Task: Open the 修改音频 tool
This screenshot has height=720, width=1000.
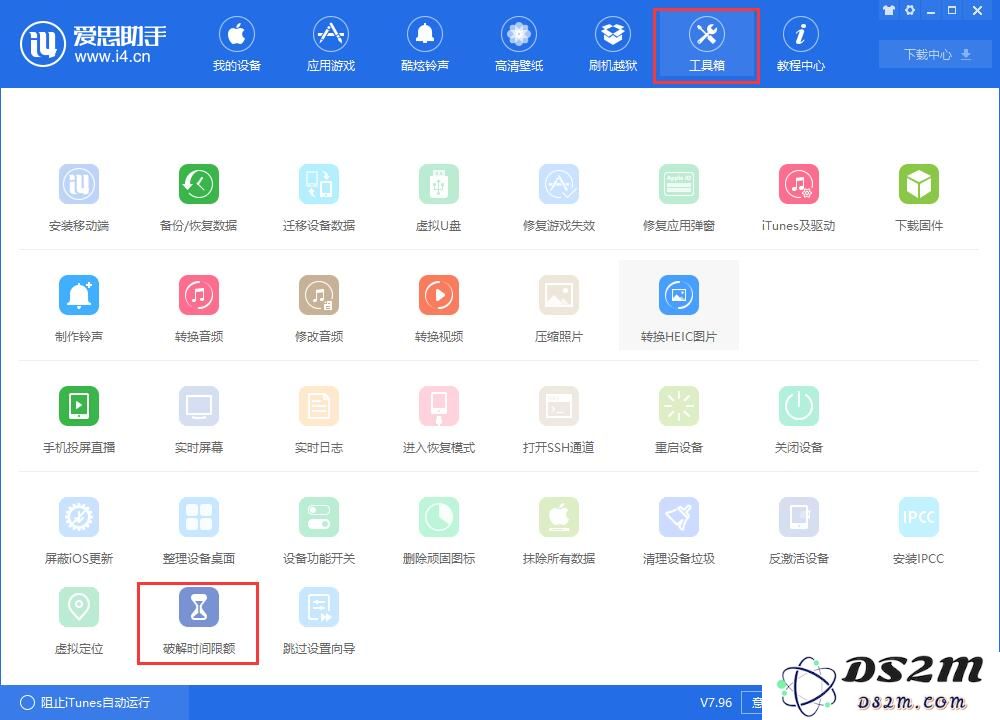Action: [x=319, y=309]
